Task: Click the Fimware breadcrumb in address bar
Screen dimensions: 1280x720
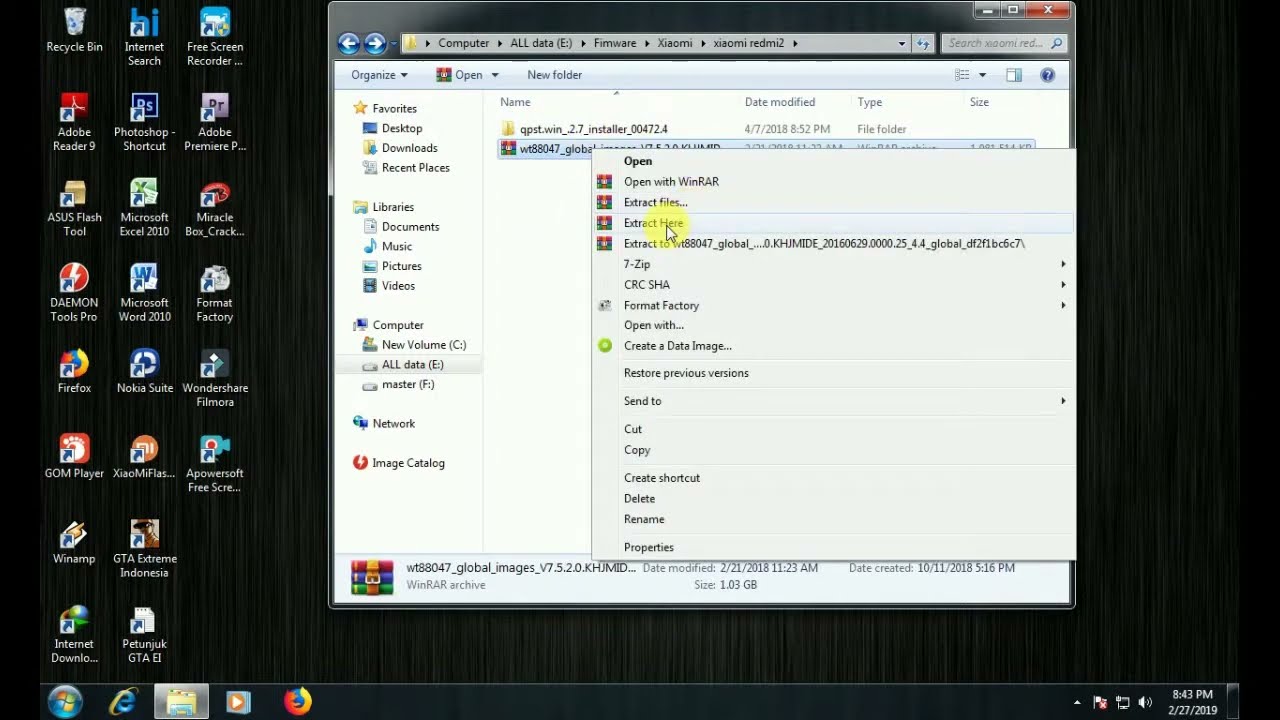Action: [615, 43]
